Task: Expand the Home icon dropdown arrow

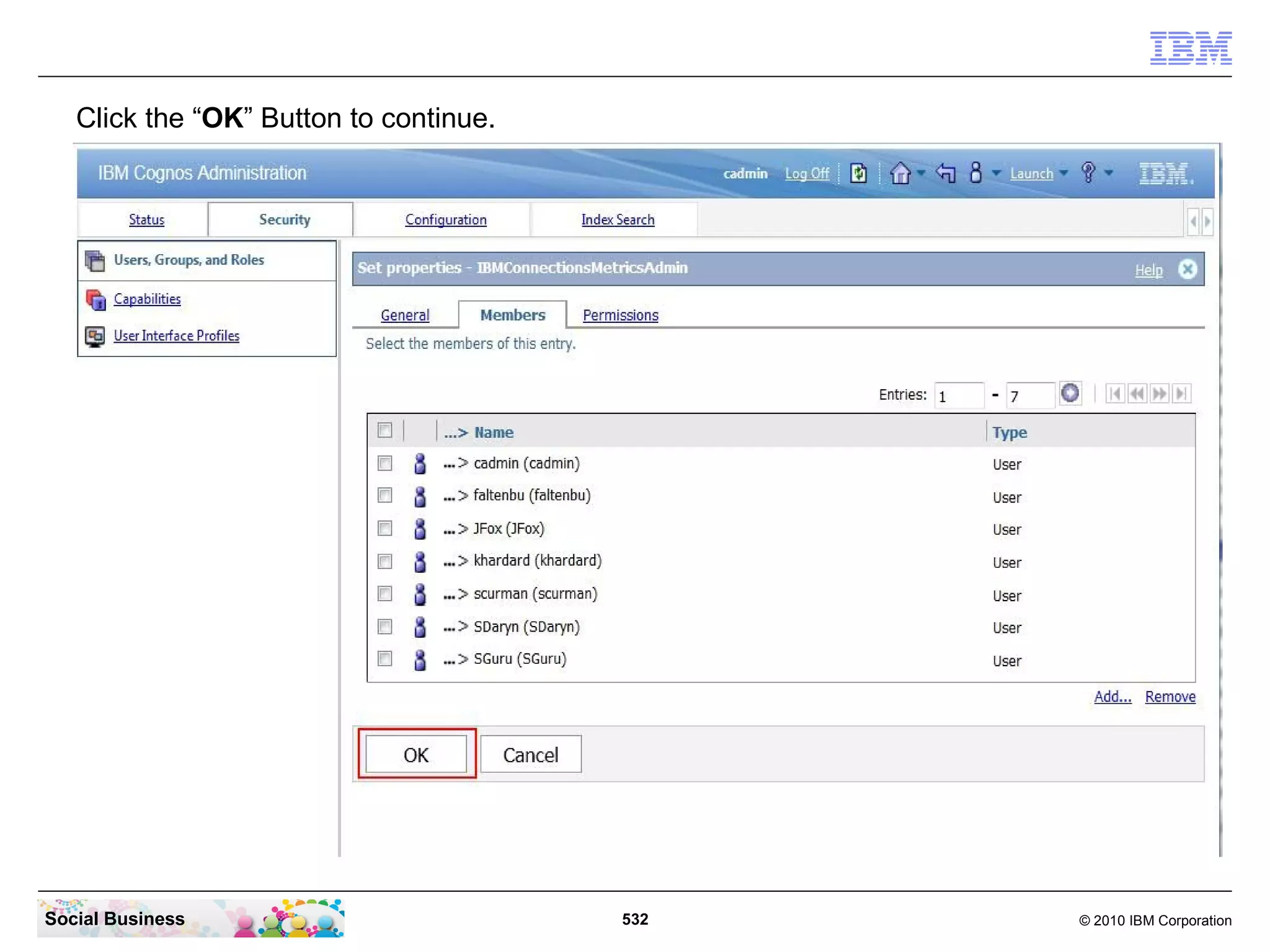Action: pos(921,173)
